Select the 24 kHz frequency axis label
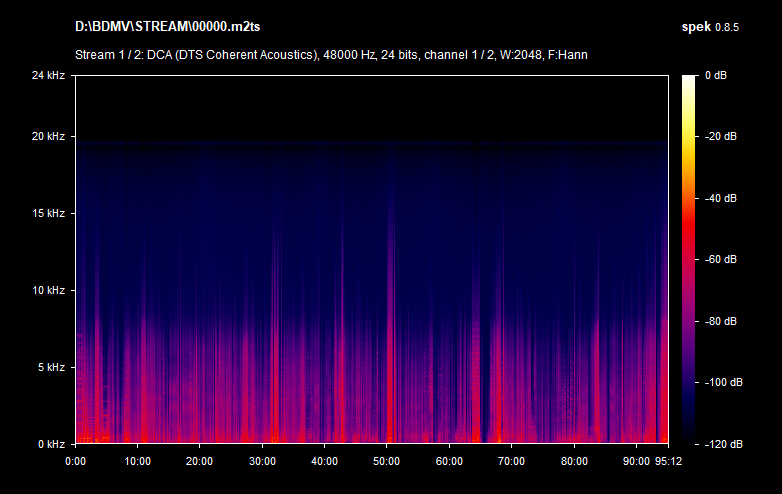This screenshot has height=494, width=782. (47, 76)
